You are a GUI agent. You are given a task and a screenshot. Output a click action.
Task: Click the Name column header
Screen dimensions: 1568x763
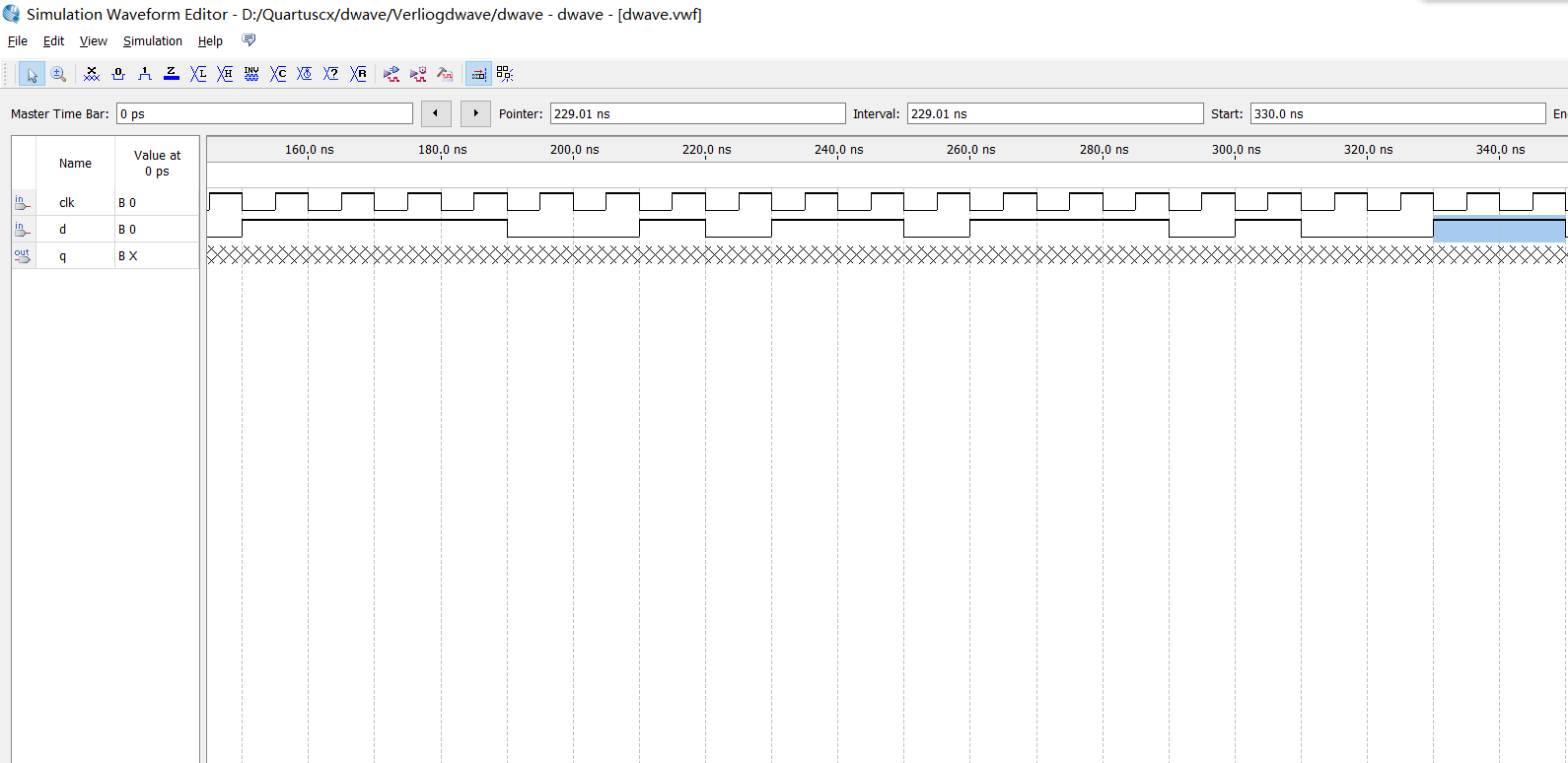click(x=75, y=164)
